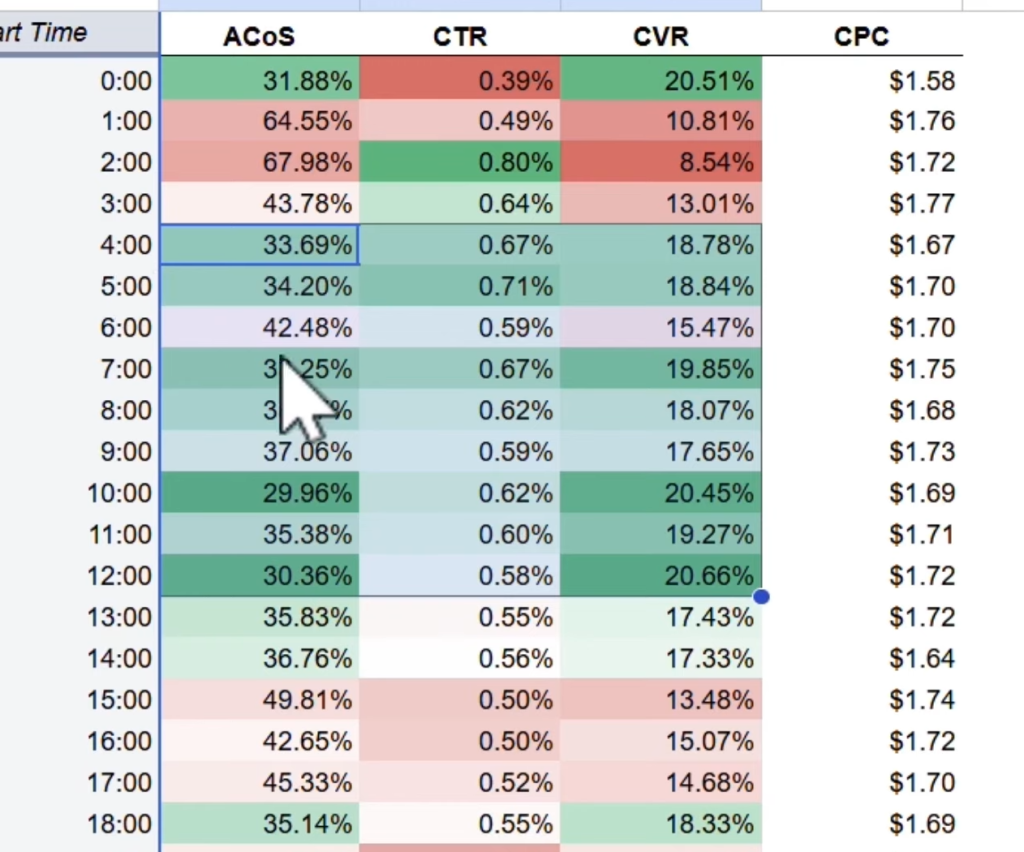Select the CVR column header cell
Viewport: 1024px width, 852px height.
click(x=661, y=37)
